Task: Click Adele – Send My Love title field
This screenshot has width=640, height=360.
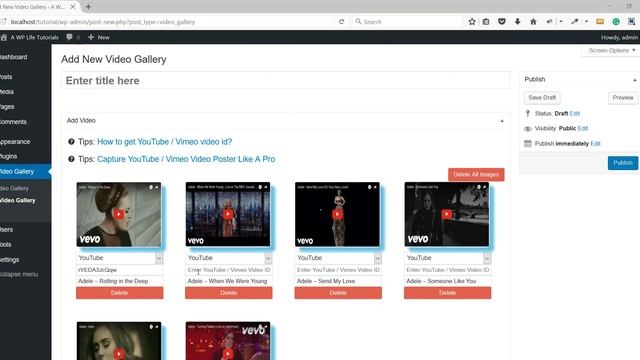Action: point(338,281)
